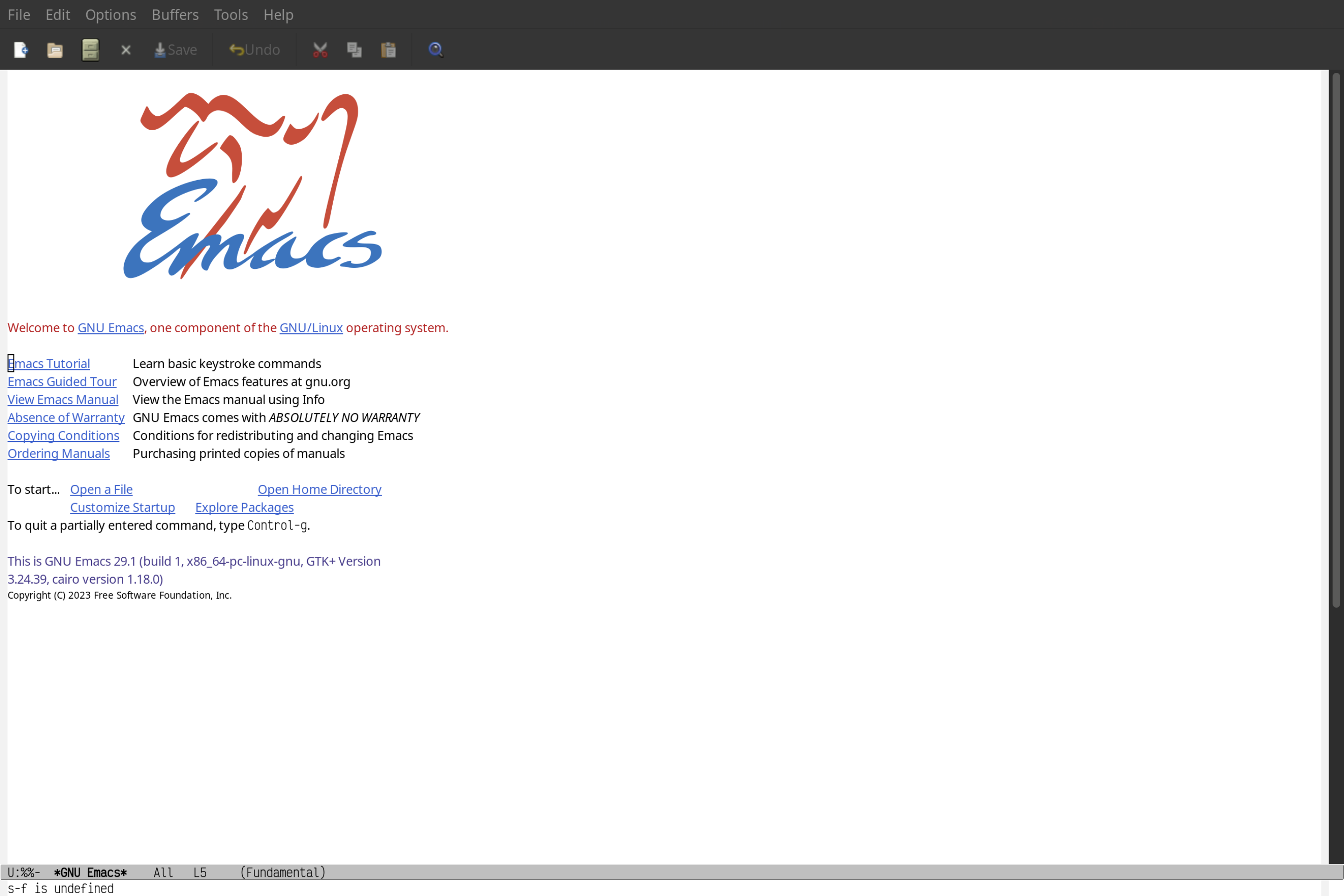
Task: Click View Emacs Manual link
Action: point(63,399)
